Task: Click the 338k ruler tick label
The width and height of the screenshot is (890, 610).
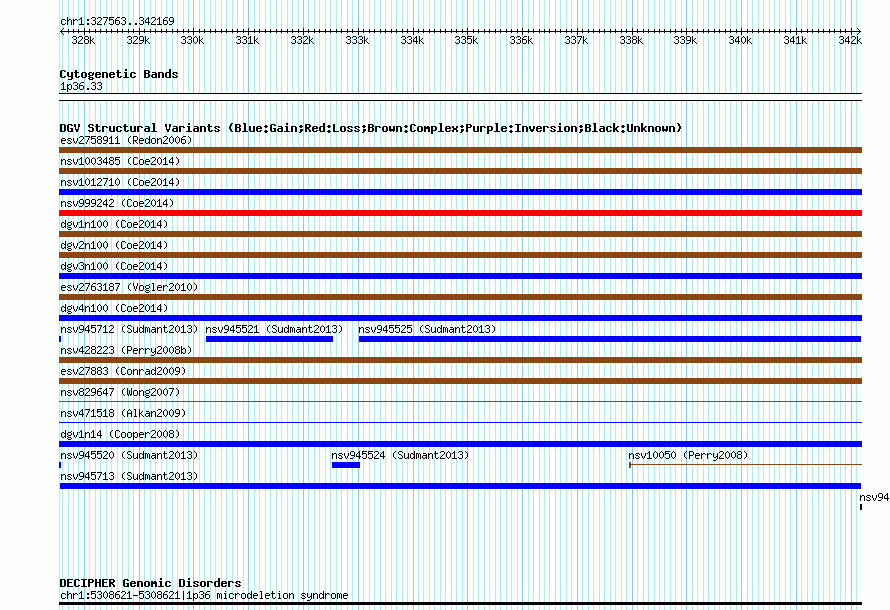Action: pos(631,40)
